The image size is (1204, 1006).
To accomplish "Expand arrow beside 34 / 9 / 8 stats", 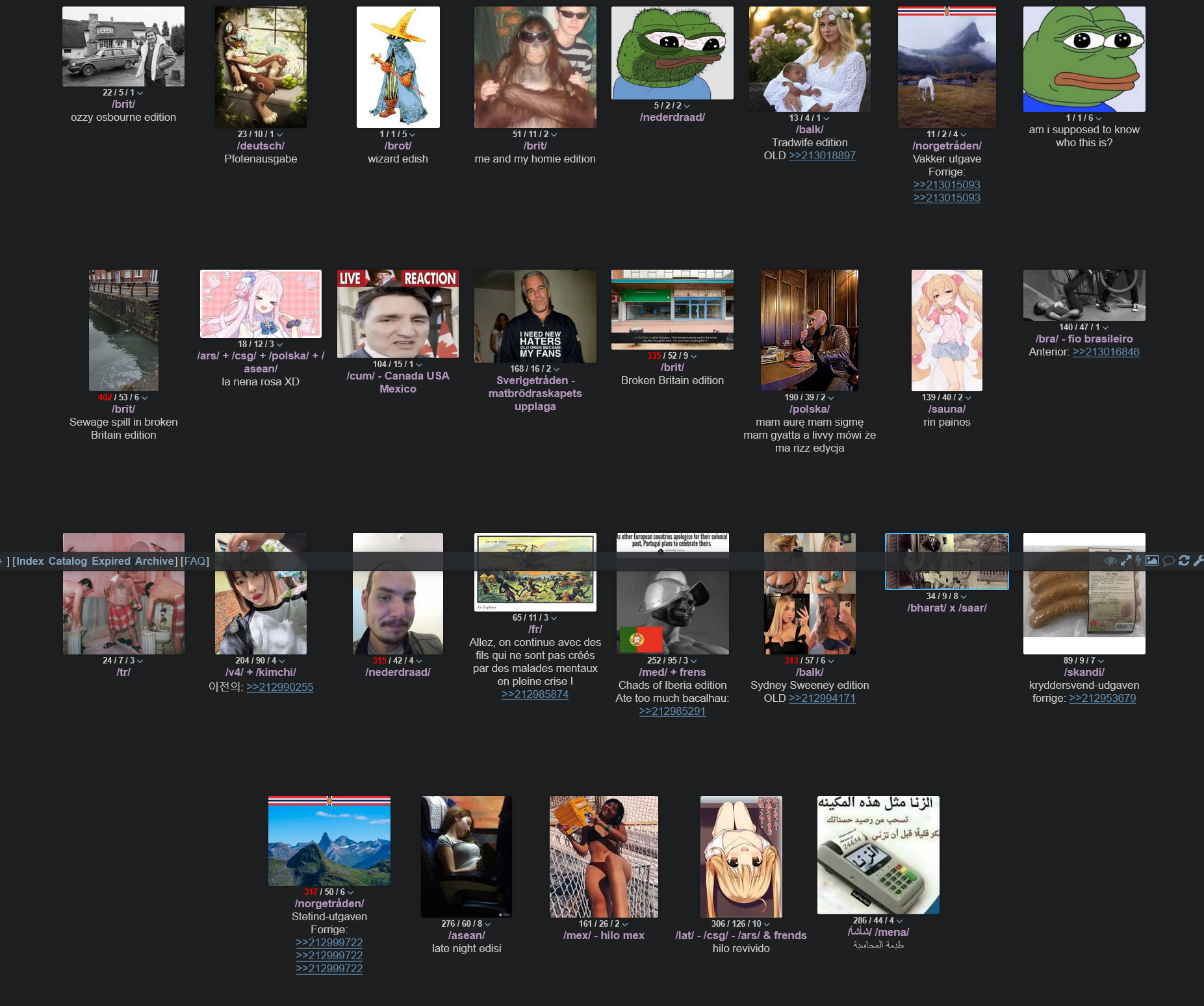I will pos(964,597).
